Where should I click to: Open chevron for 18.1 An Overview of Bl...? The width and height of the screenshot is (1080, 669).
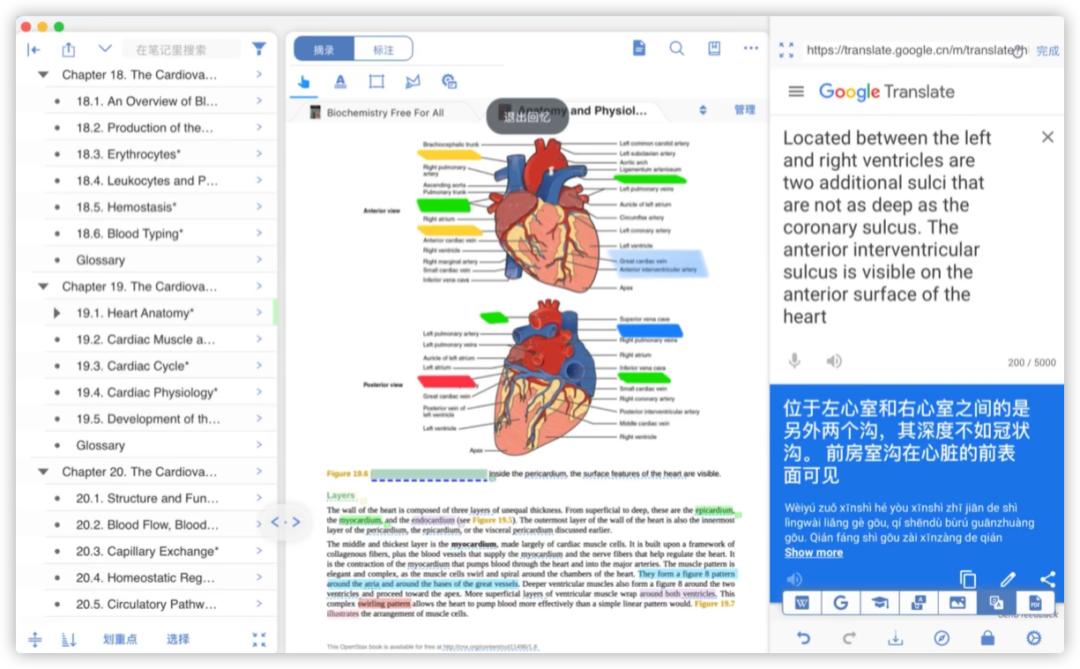coord(259,101)
